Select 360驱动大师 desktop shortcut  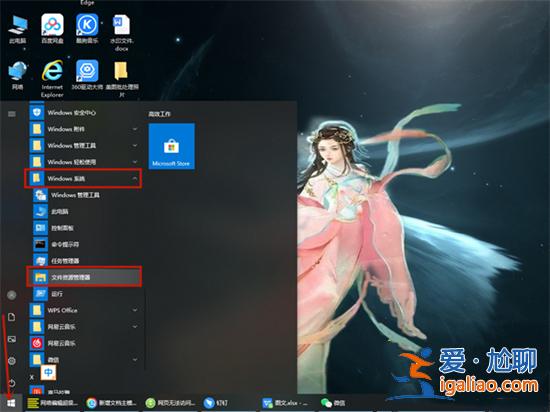tap(87, 75)
